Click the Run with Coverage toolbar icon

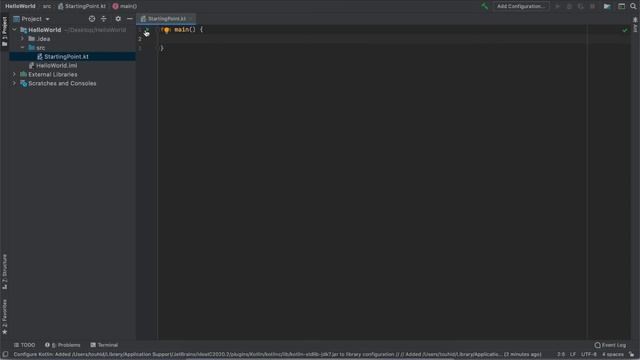point(581,6)
